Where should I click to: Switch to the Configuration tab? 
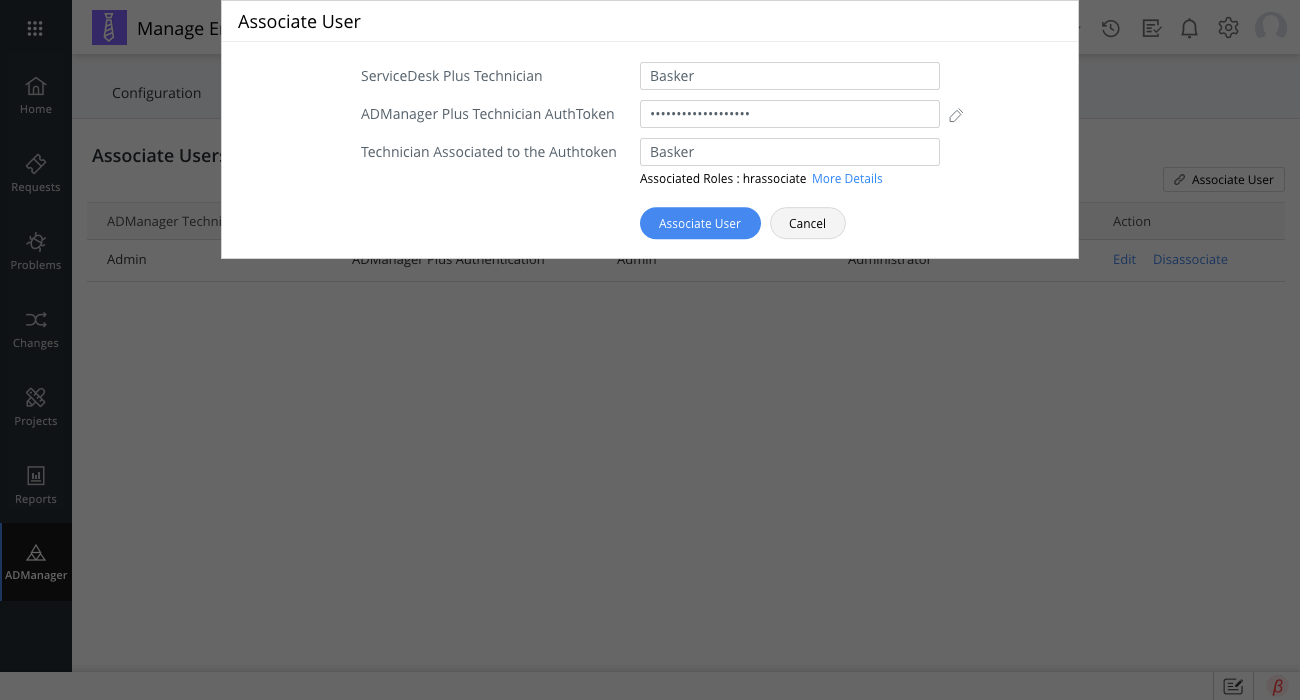[157, 92]
